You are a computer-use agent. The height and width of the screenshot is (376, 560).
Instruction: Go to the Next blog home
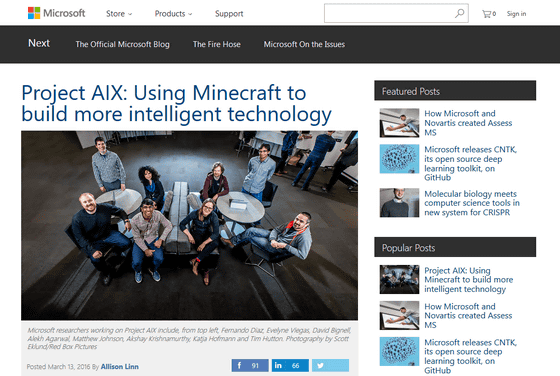click(x=39, y=43)
